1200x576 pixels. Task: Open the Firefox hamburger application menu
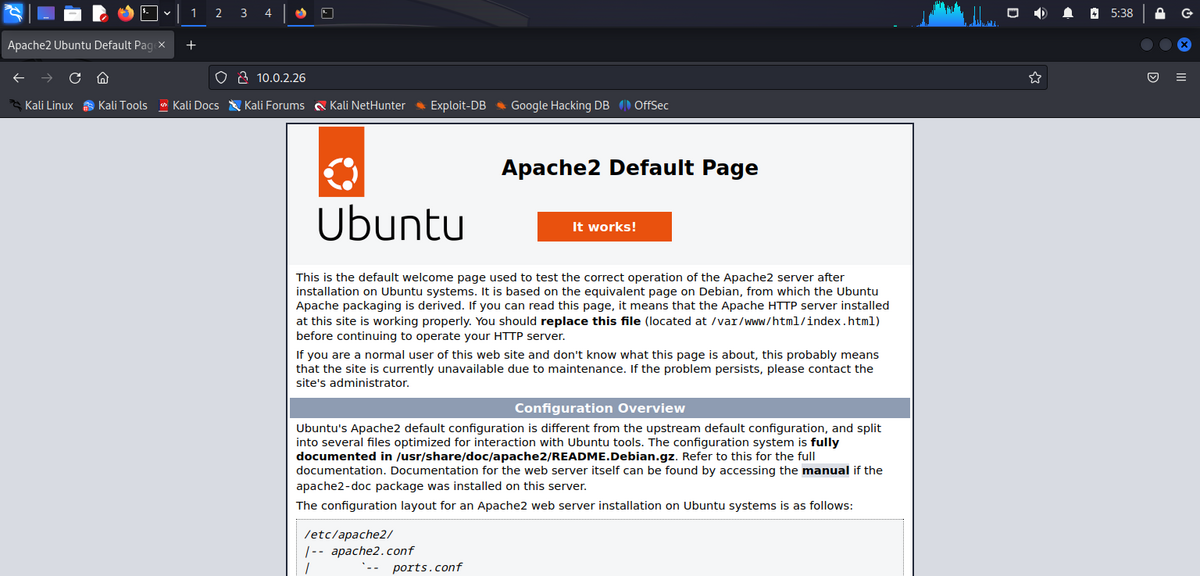[x=1181, y=77]
